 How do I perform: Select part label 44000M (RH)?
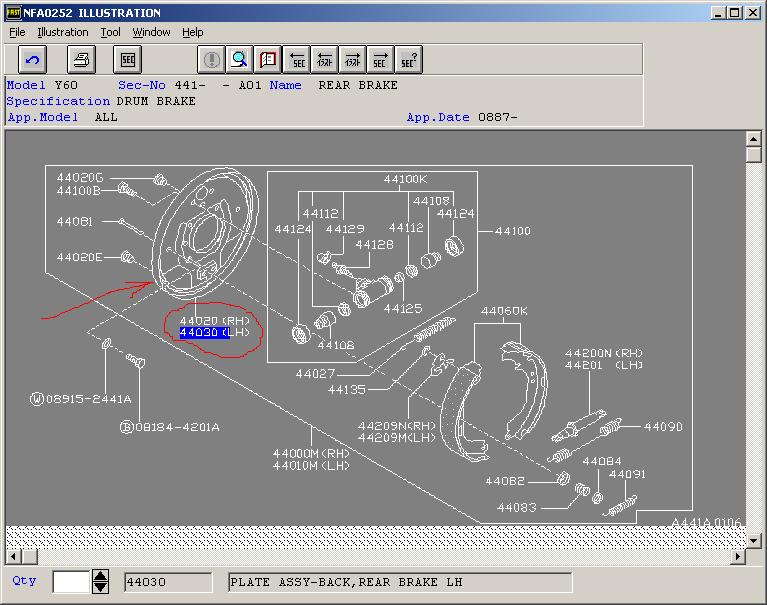click(x=311, y=453)
